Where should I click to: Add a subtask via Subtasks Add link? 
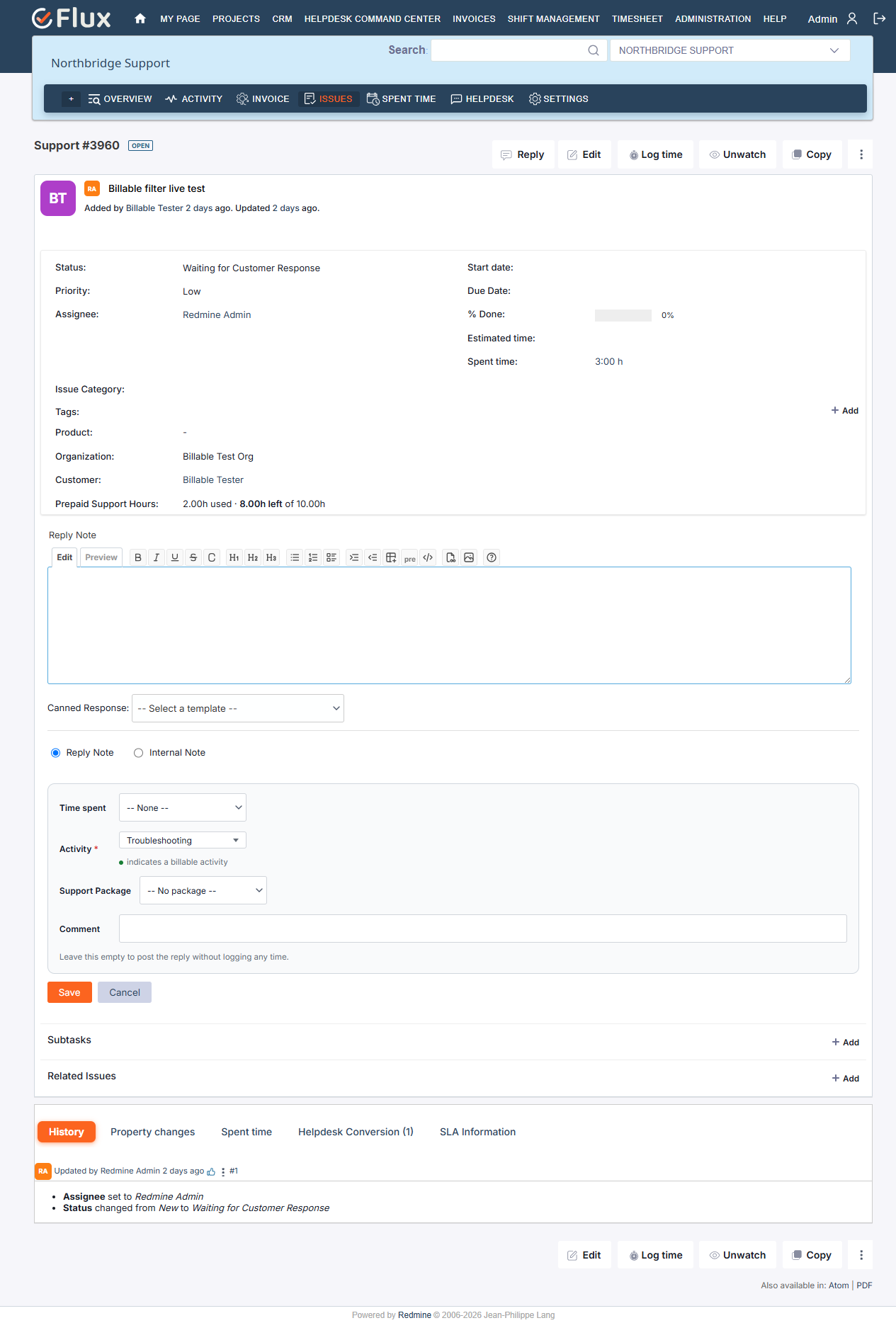click(x=846, y=1043)
